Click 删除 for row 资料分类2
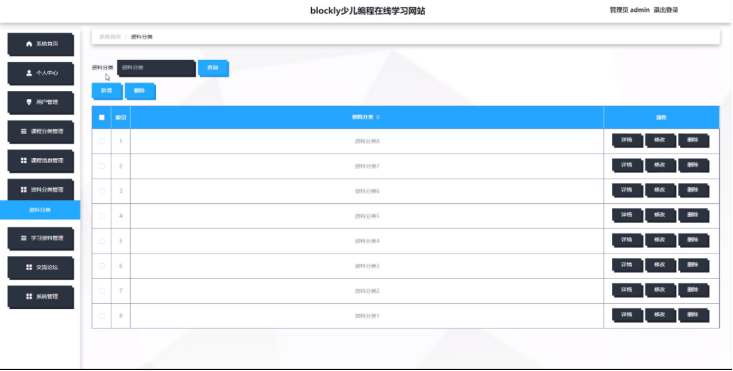Image resolution: width=733 pixels, height=371 pixels. [x=693, y=291]
